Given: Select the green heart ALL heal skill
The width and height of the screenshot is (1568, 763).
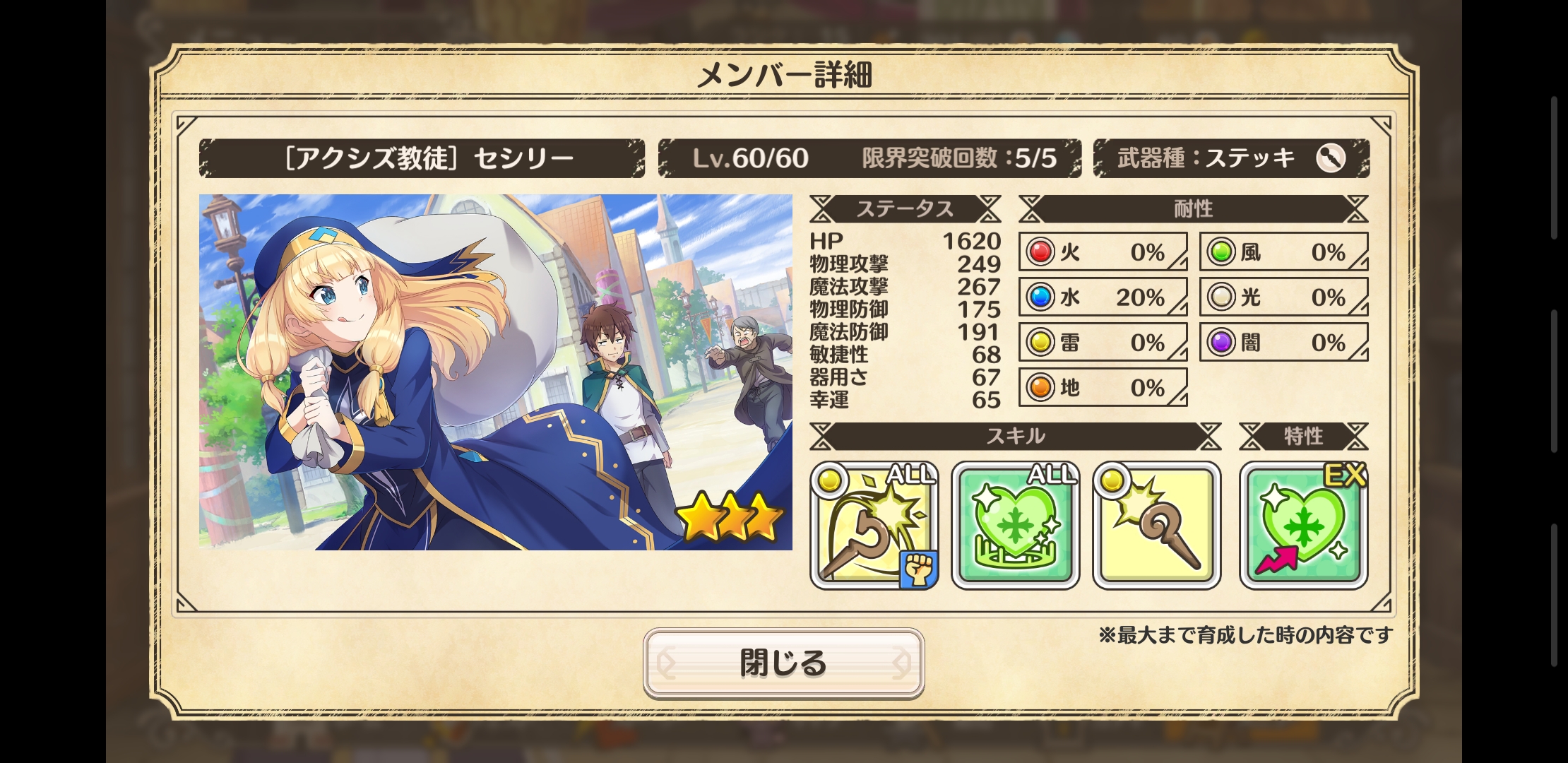Looking at the screenshot, I should coord(1016,526).
